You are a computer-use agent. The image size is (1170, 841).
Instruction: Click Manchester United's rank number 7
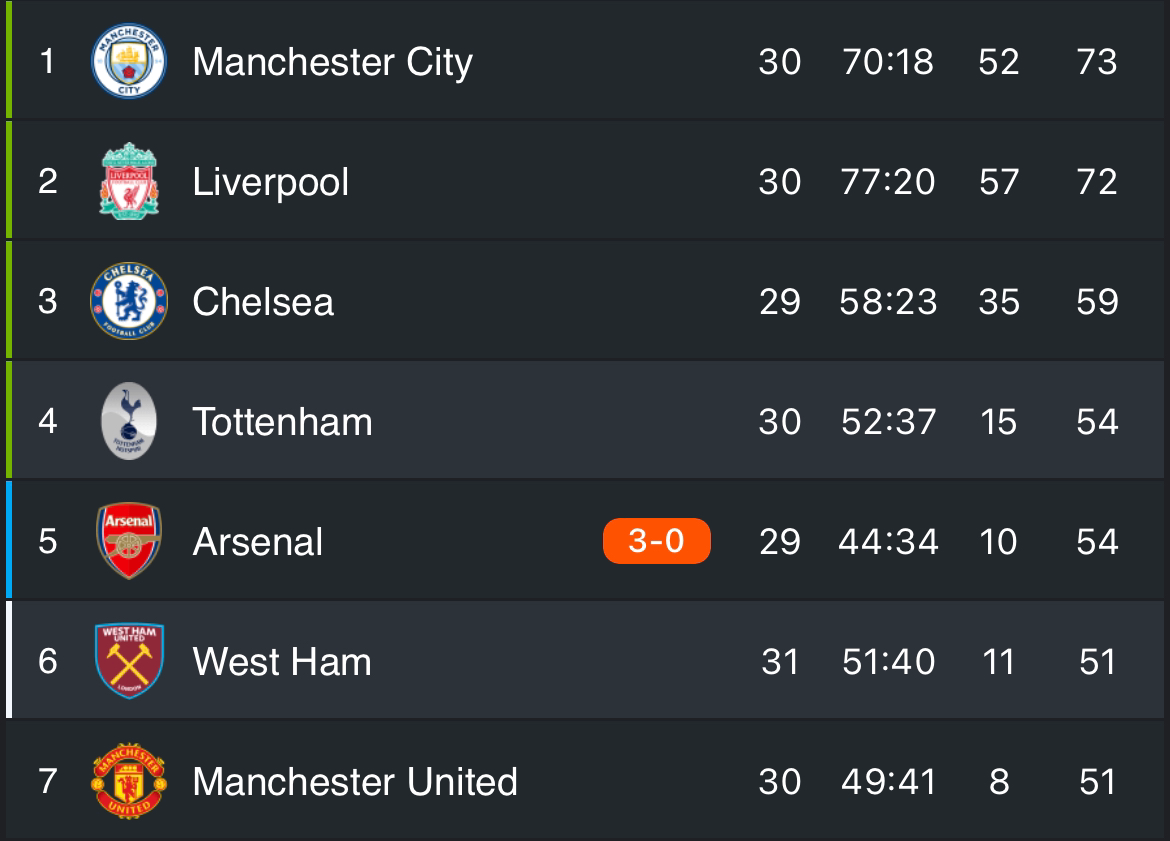48,782
